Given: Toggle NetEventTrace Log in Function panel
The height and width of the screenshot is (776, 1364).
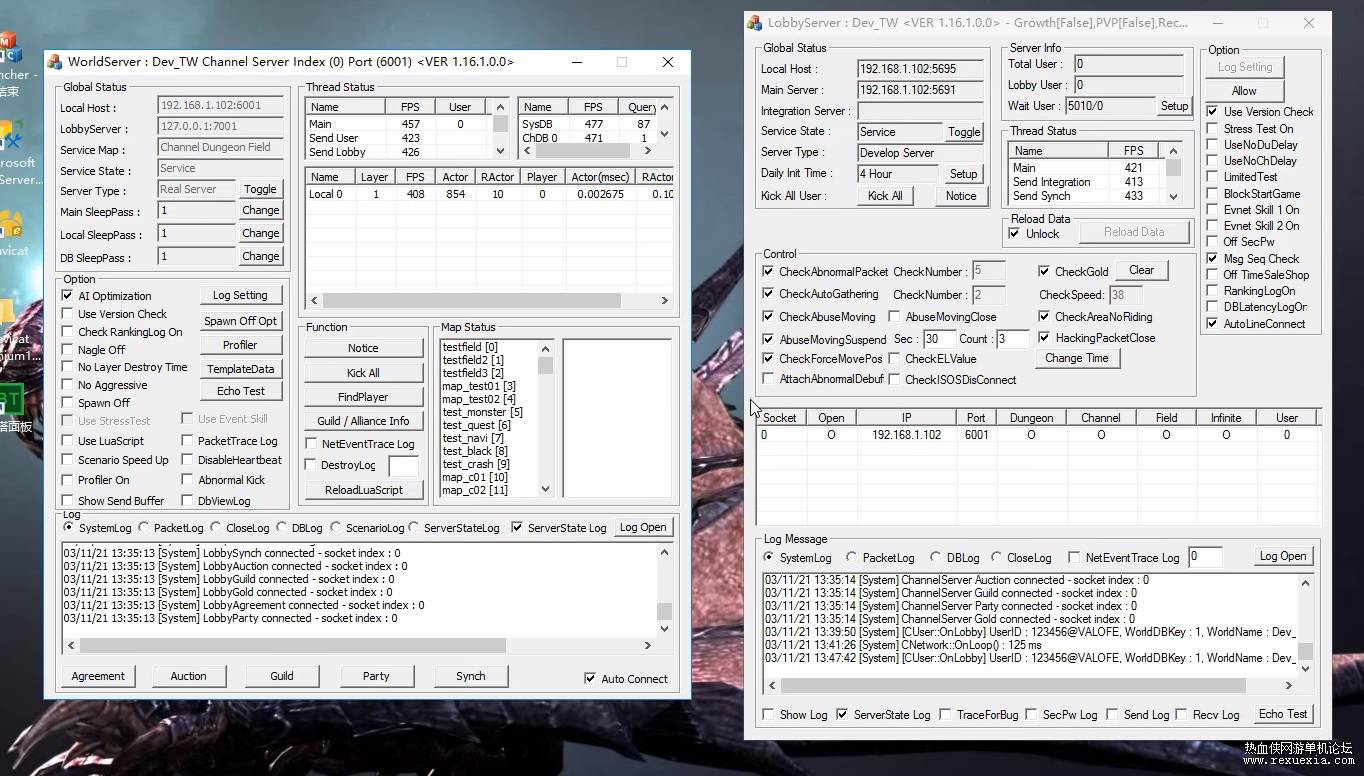Looking at the screenshot, I should tap(311, 444).
